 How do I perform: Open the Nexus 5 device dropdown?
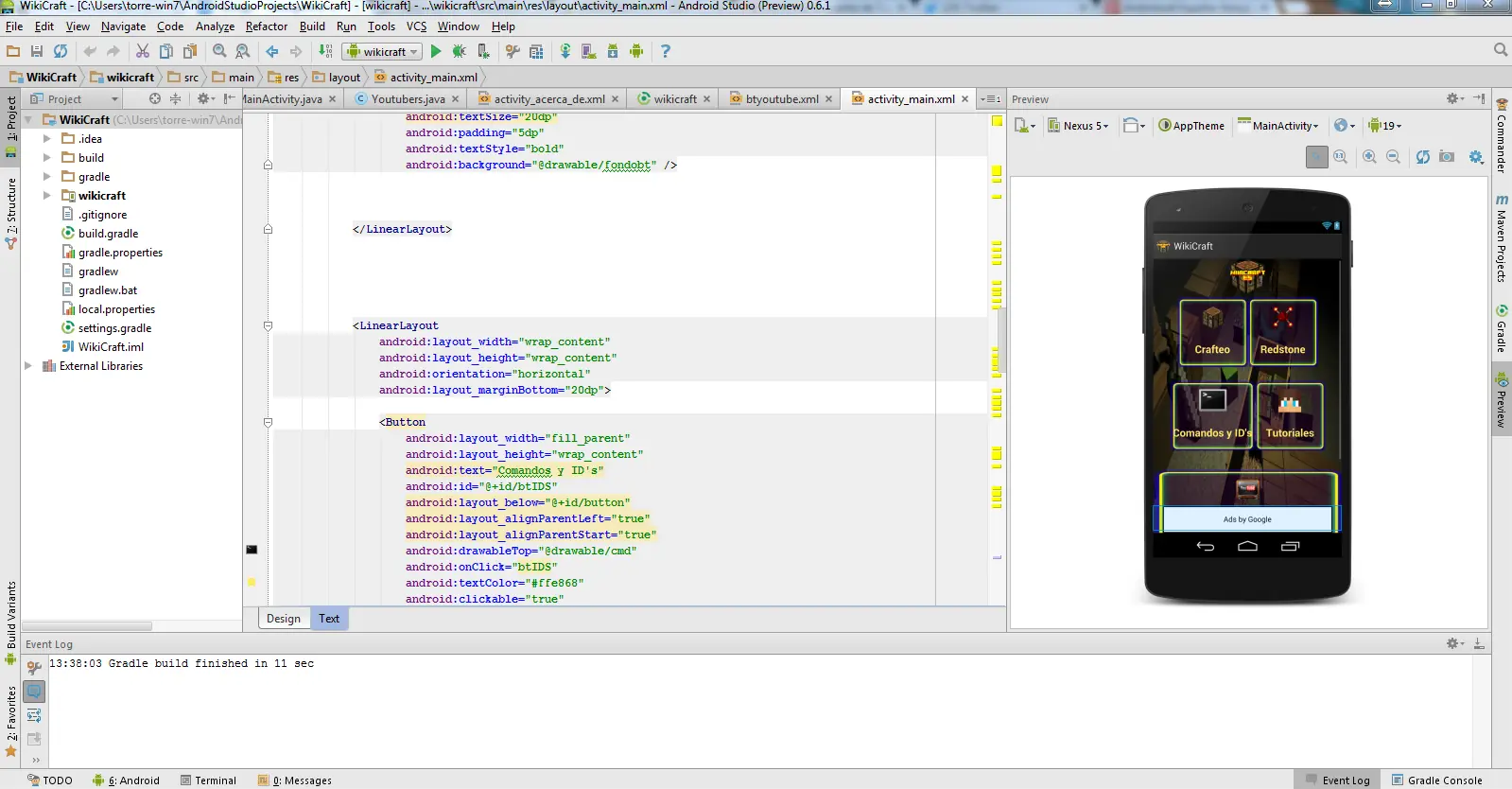coord(1078,126)
